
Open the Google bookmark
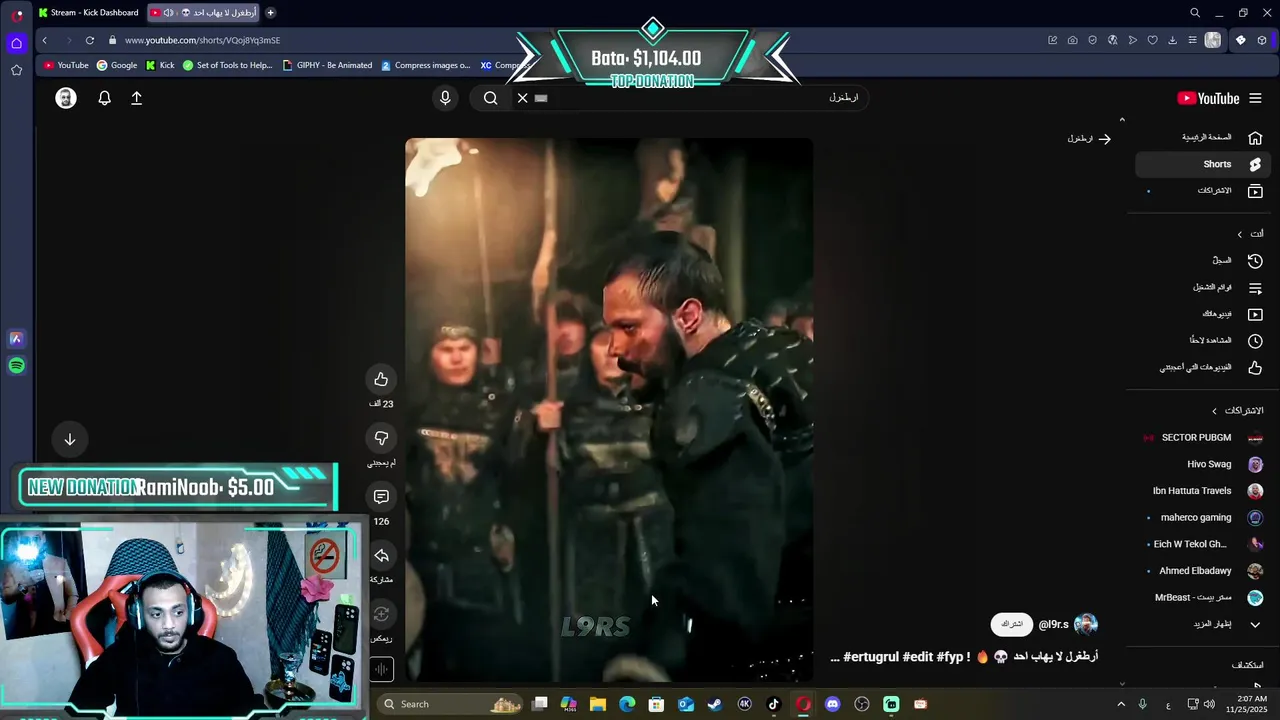[x=117, y=65]
